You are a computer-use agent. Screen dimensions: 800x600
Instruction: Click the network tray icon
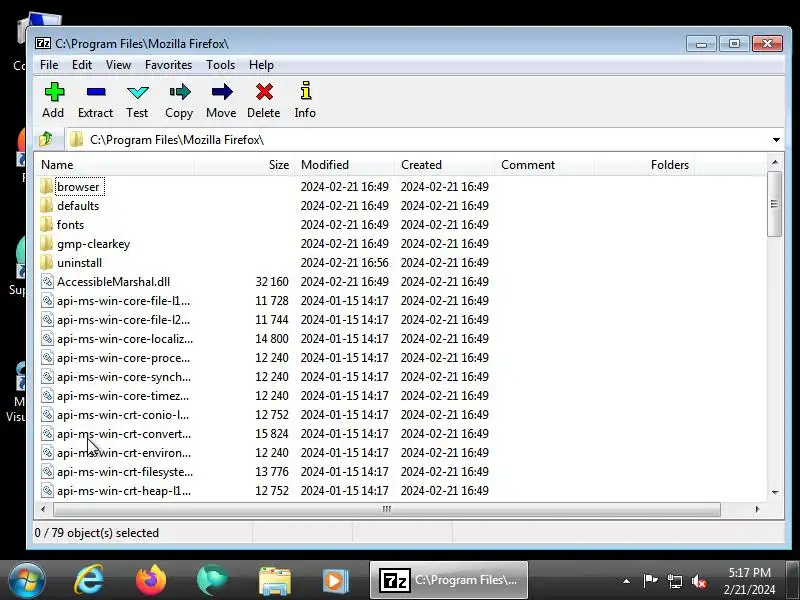coord(674,581)
